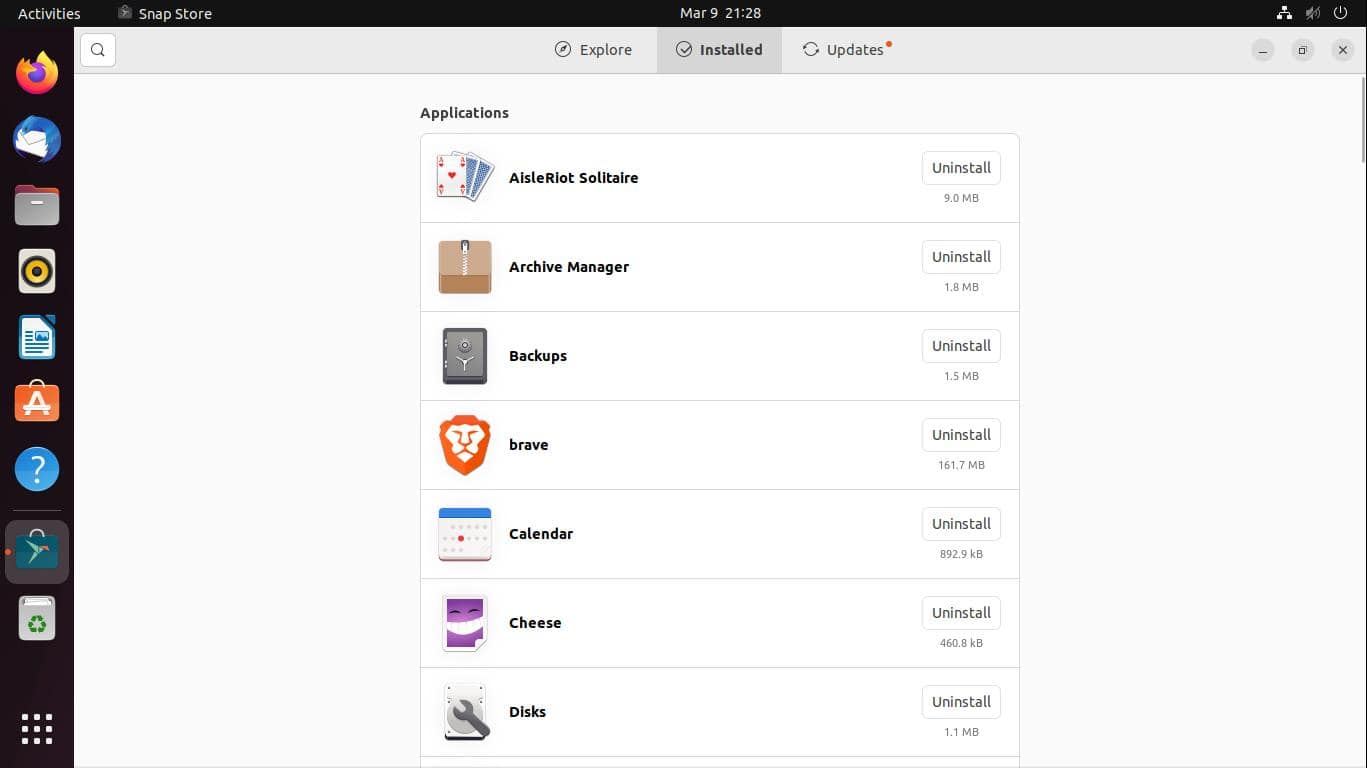Uninstall AisleRiot Solitaire

[x=959, y=167]
